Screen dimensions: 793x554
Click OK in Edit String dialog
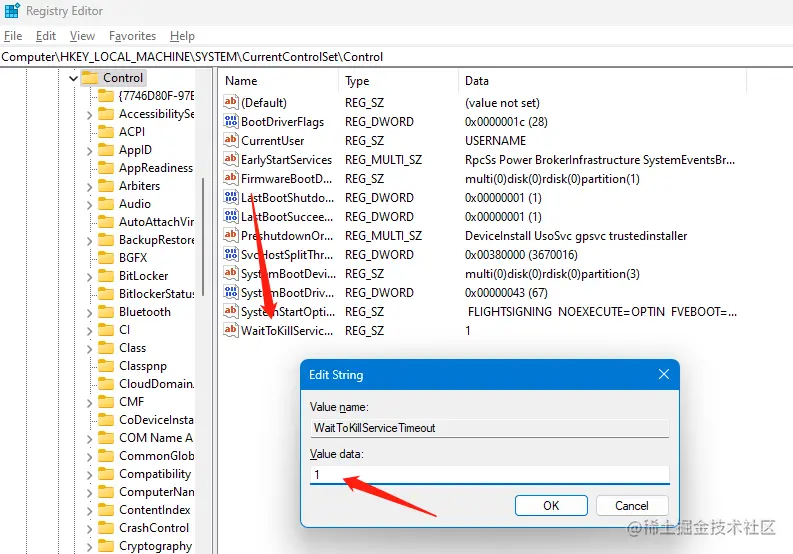coord(551,505)
